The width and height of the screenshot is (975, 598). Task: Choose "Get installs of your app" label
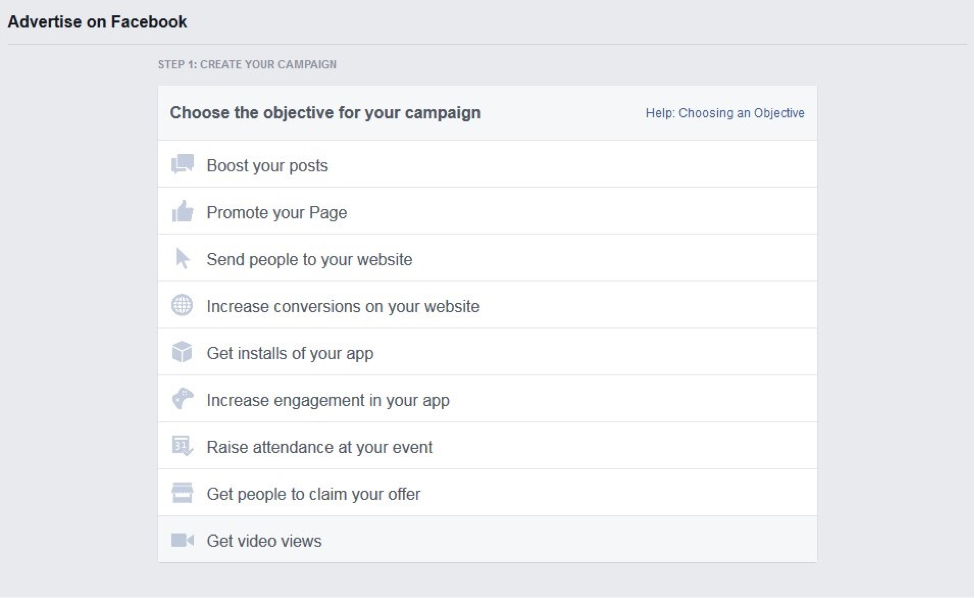click(290, 353)
